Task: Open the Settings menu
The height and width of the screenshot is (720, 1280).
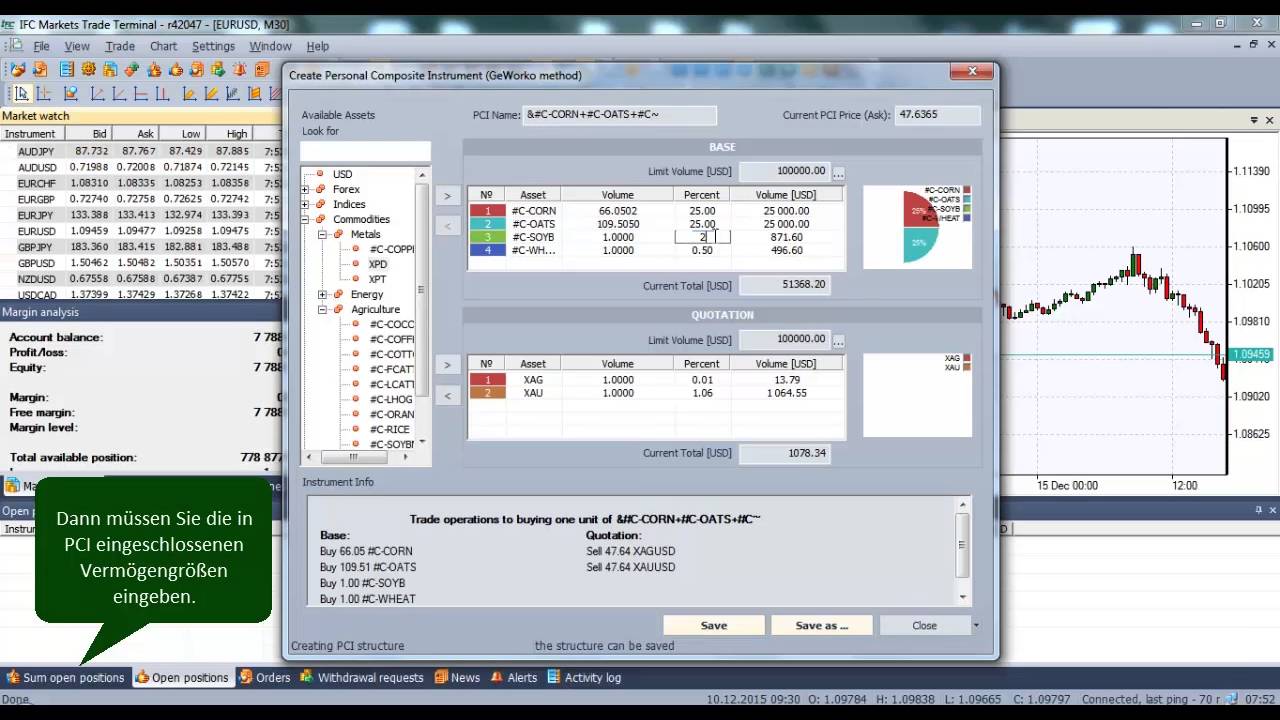Action: (x=213, y=46)
